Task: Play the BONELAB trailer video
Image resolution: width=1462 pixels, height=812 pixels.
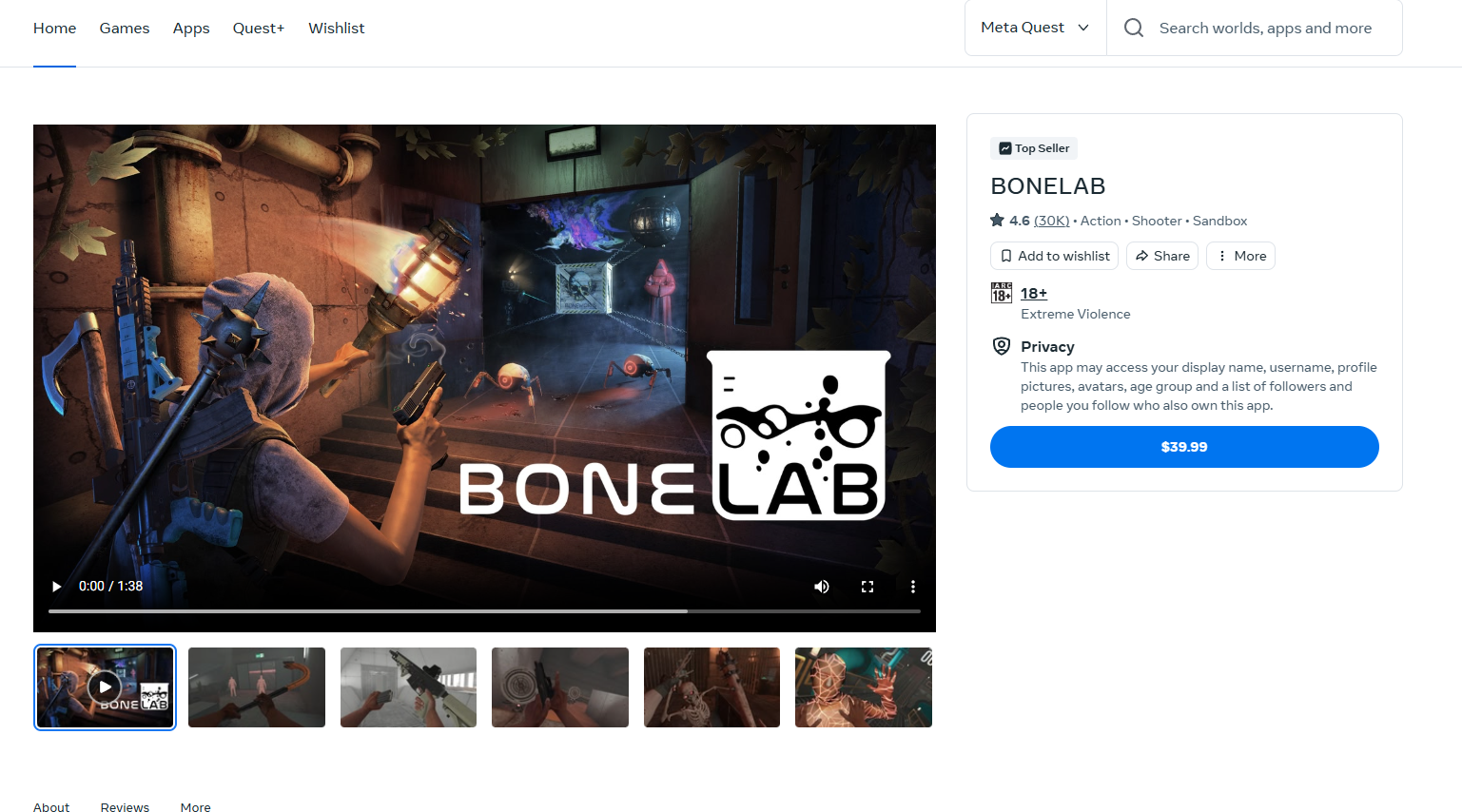Action: [x=56, y=587]
